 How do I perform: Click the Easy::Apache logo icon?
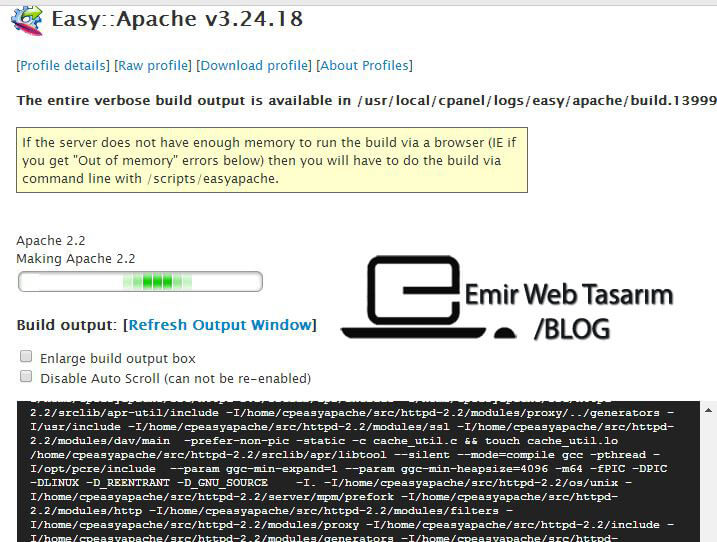(27, 20)
